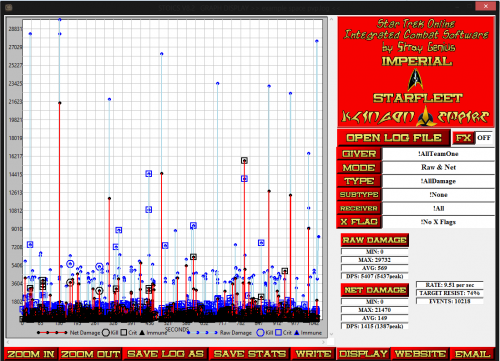Click the Raw Damage Immune triangle legend icon
Image resolution: width=500 pixels, height=361 pixels.
(296, 332)
